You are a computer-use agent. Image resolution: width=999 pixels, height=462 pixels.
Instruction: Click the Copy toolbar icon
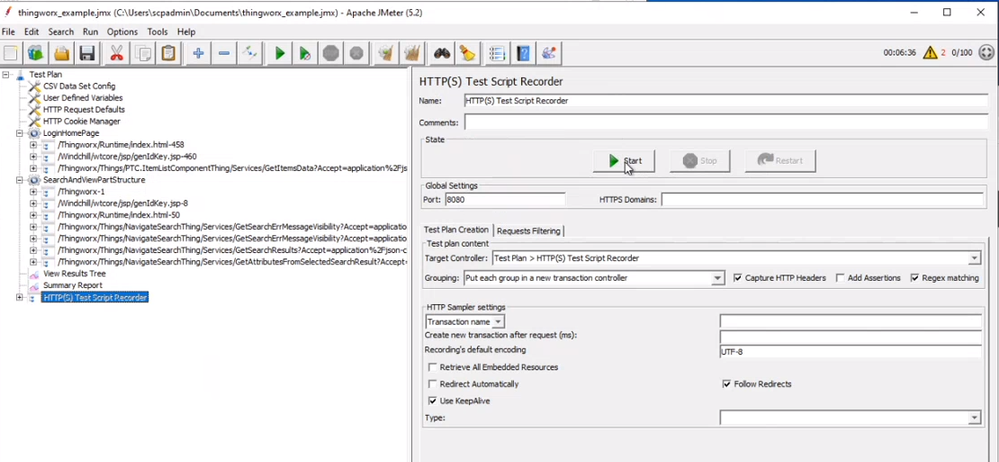click(143, 54)
